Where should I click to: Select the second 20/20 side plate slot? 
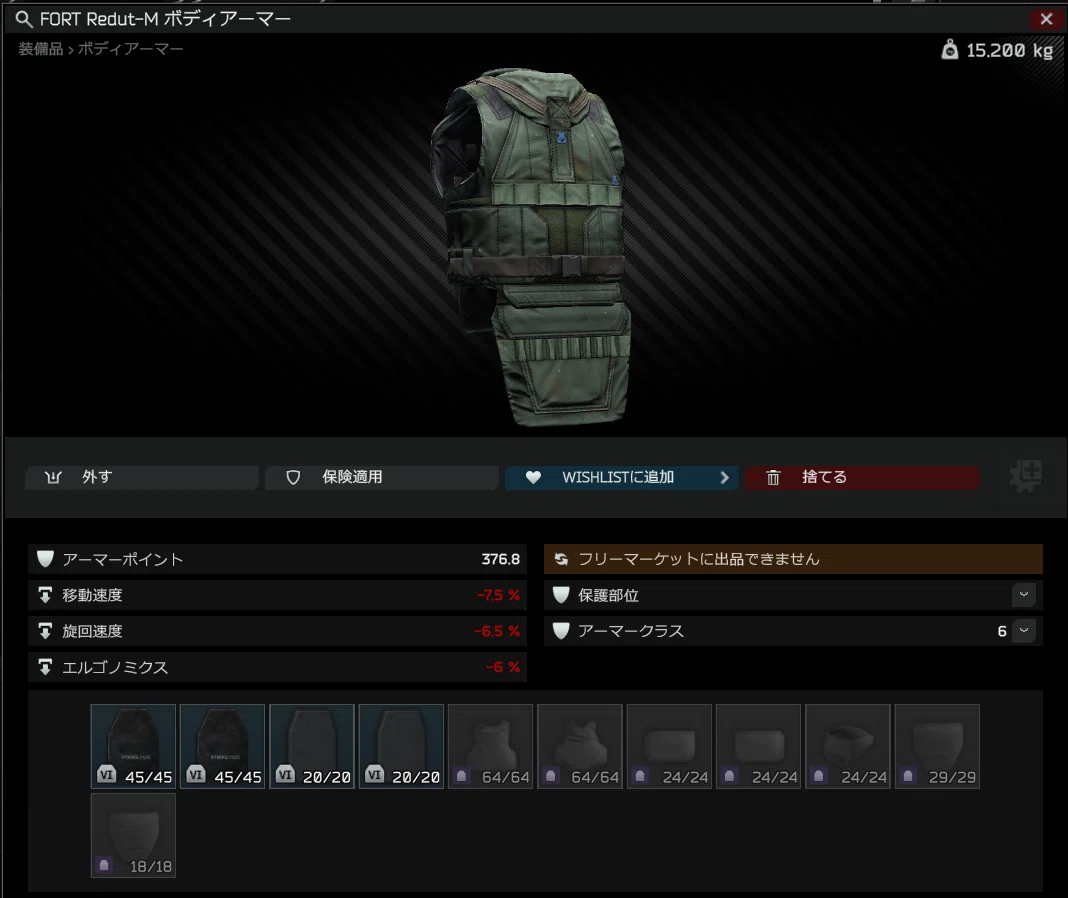pos(401,746)
